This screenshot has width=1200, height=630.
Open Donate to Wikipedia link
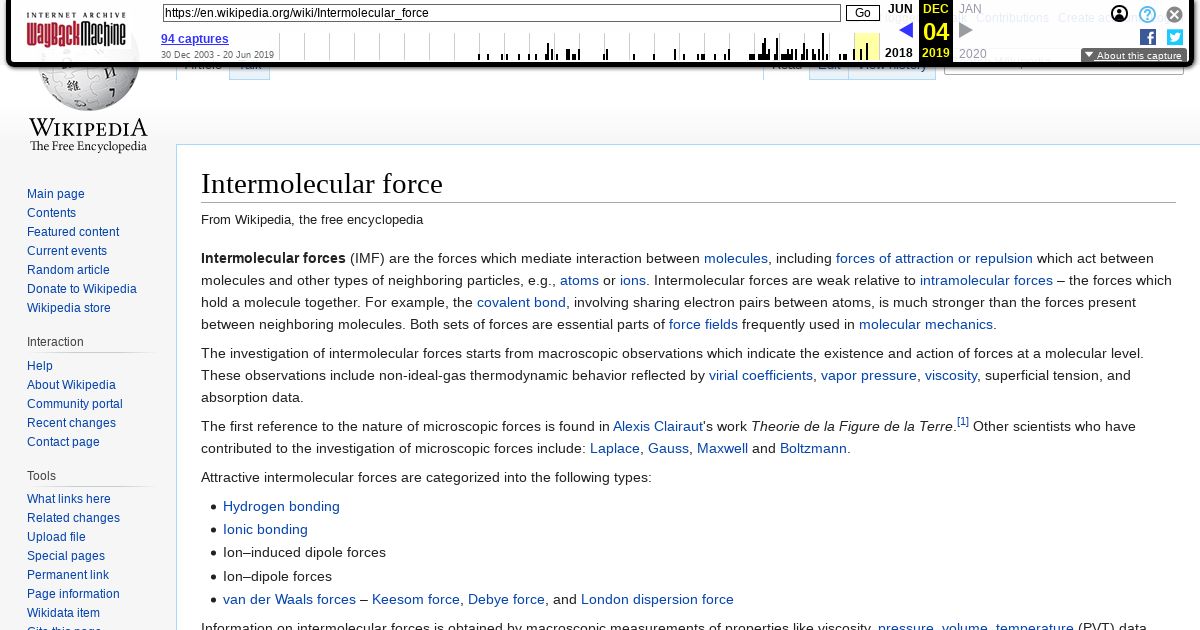(x=82, y=289)
